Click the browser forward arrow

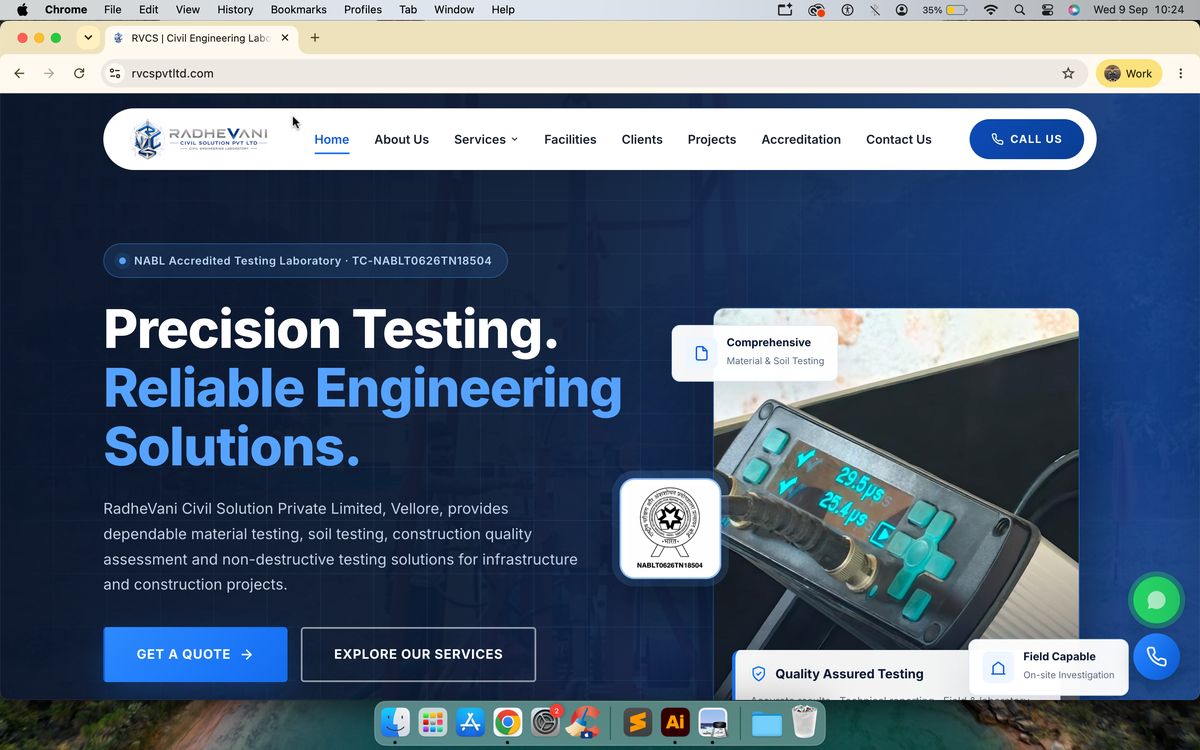(x=49, y=73)
